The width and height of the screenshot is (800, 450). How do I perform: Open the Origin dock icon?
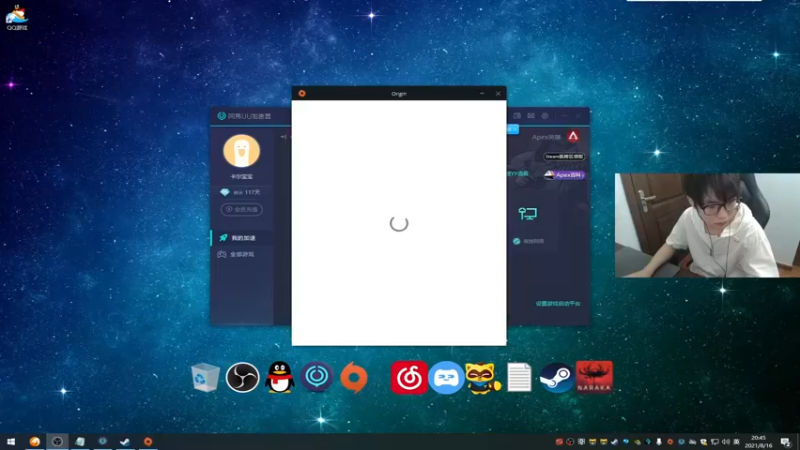354,378
